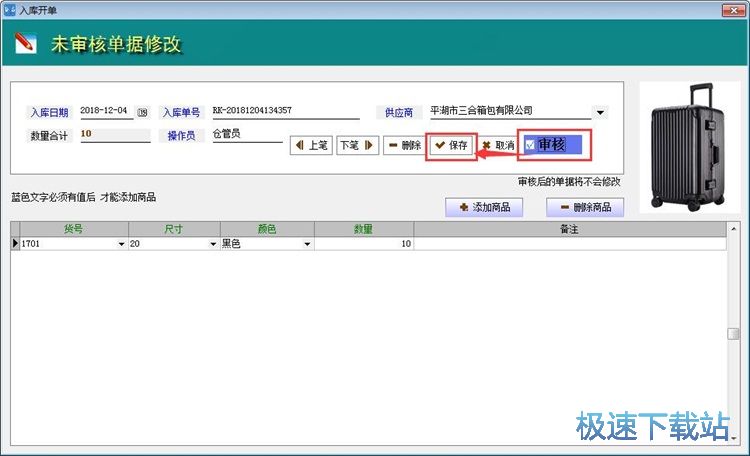Go to previous record with 上笔 button
Viewport: 750px width, 456px height.
click(311, 145)
